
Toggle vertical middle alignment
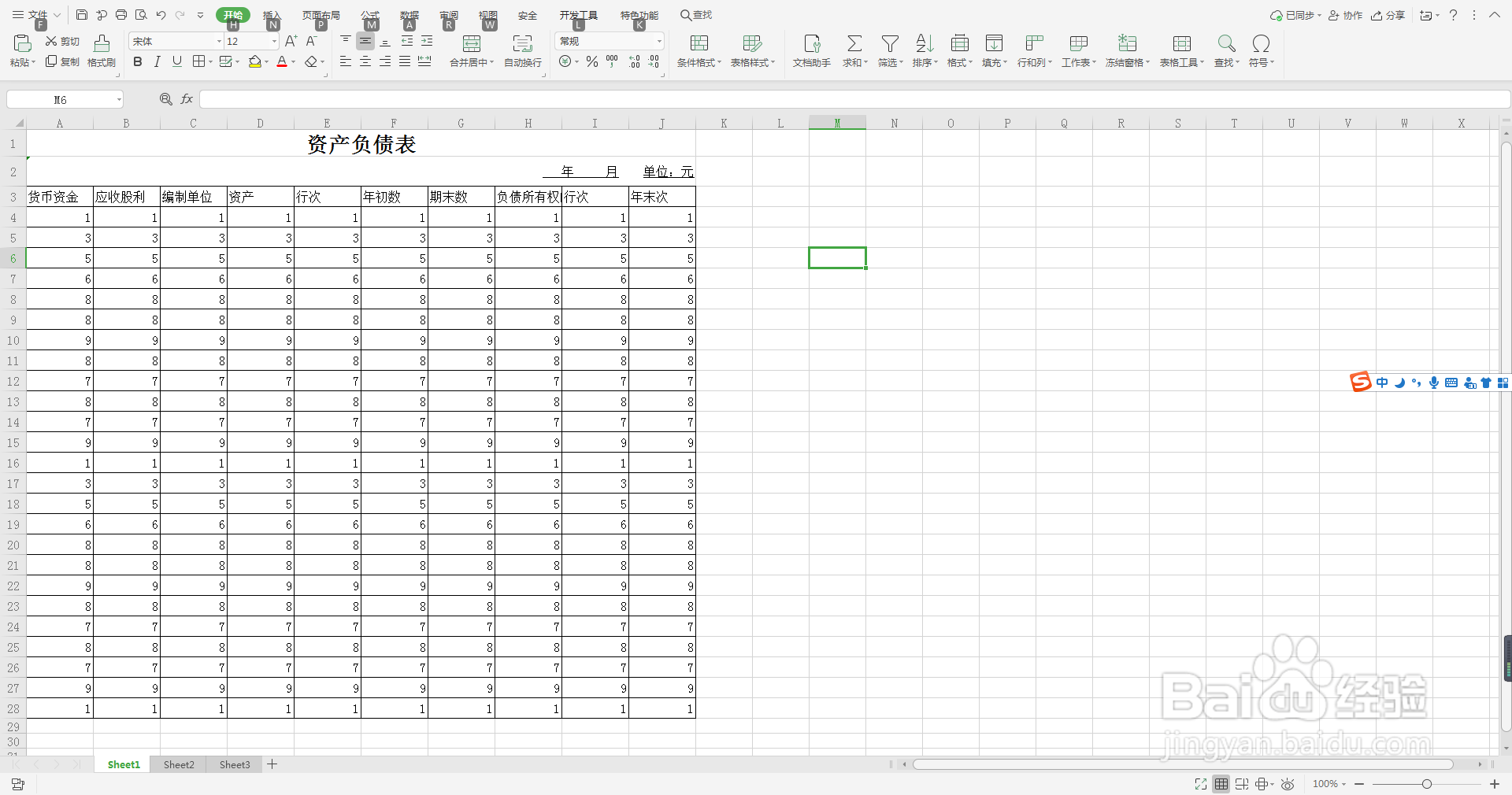365,41
